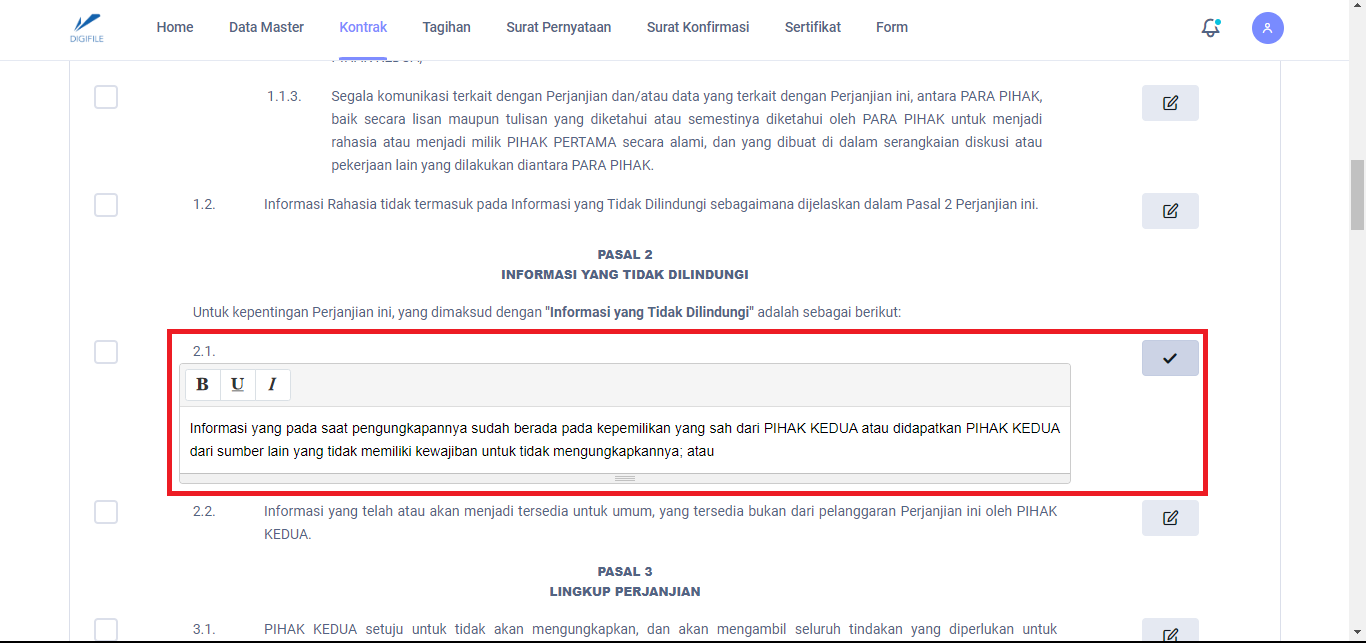
Task: Check the box for clause 1.1.3
Action: (x=106, y=97)
